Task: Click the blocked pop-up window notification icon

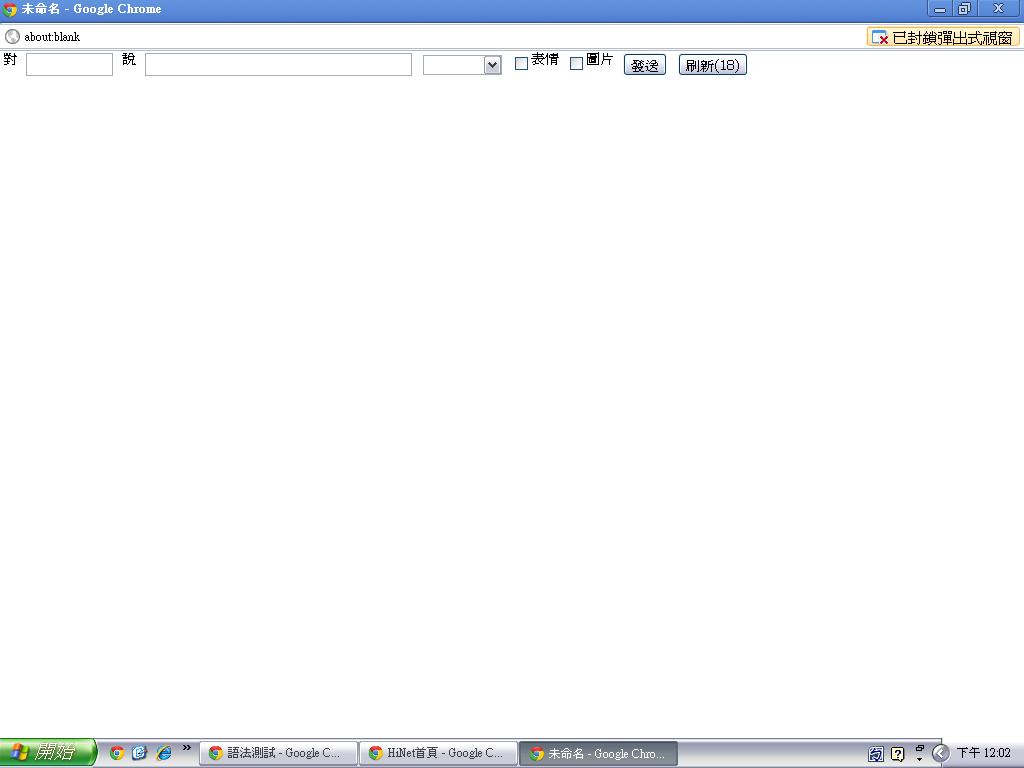Action: [x=880, y=37]
